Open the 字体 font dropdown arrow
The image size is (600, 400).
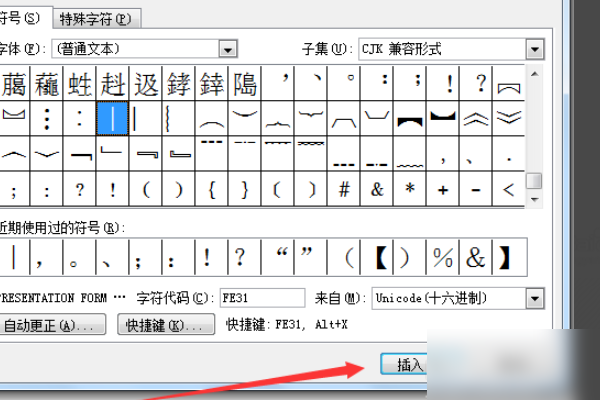[x=228, y=49]
